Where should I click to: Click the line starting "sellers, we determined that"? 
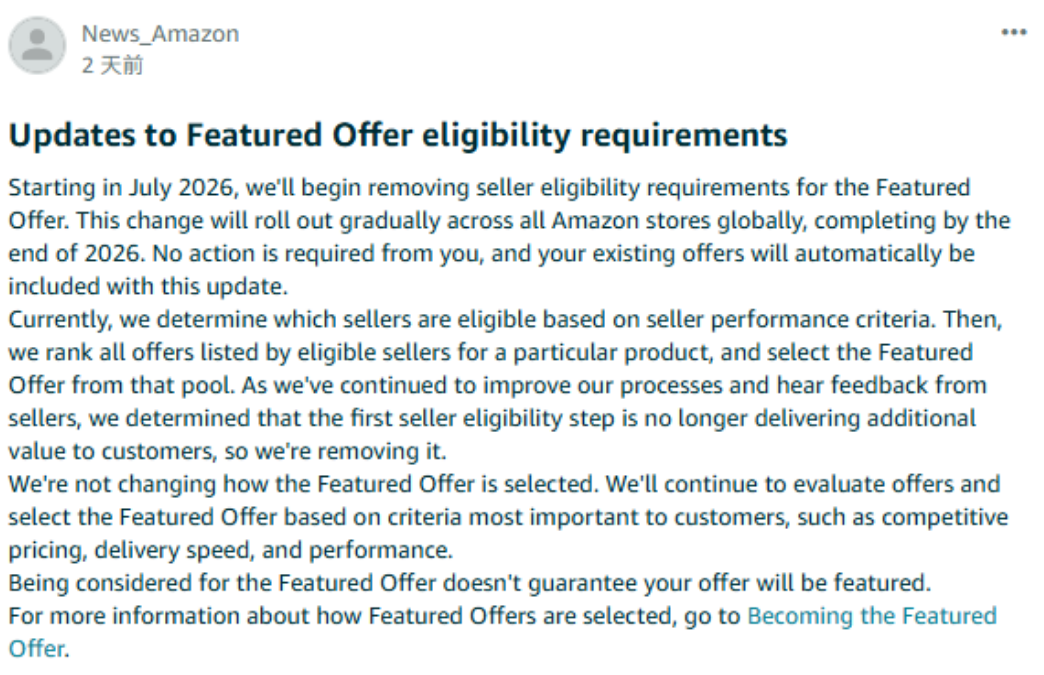point(492,418)
